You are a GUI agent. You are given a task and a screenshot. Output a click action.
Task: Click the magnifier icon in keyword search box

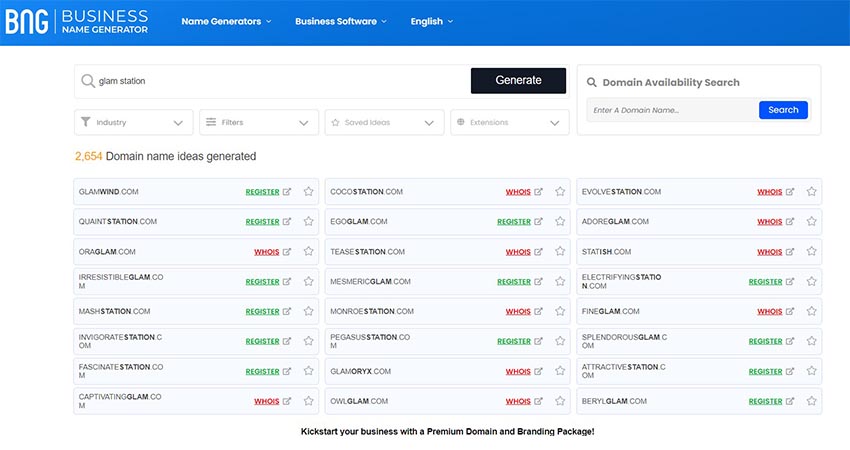(88, 81)
